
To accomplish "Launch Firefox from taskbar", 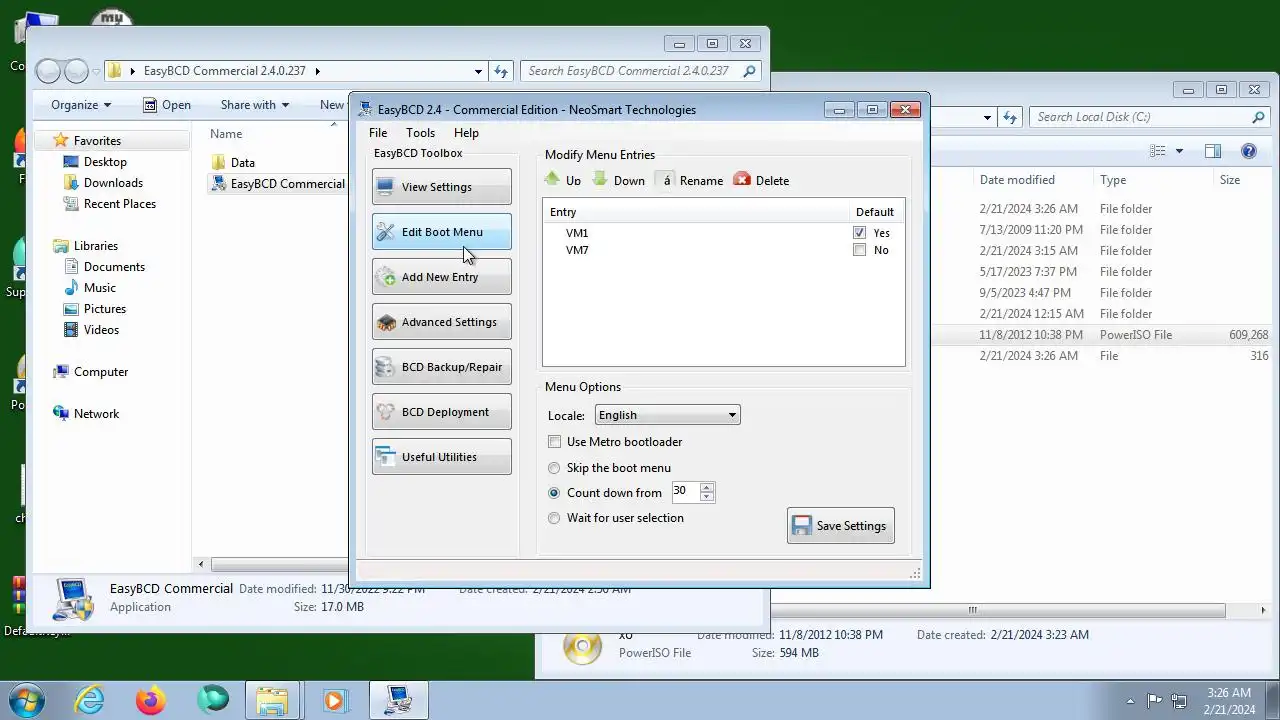I will click(151, 700).
